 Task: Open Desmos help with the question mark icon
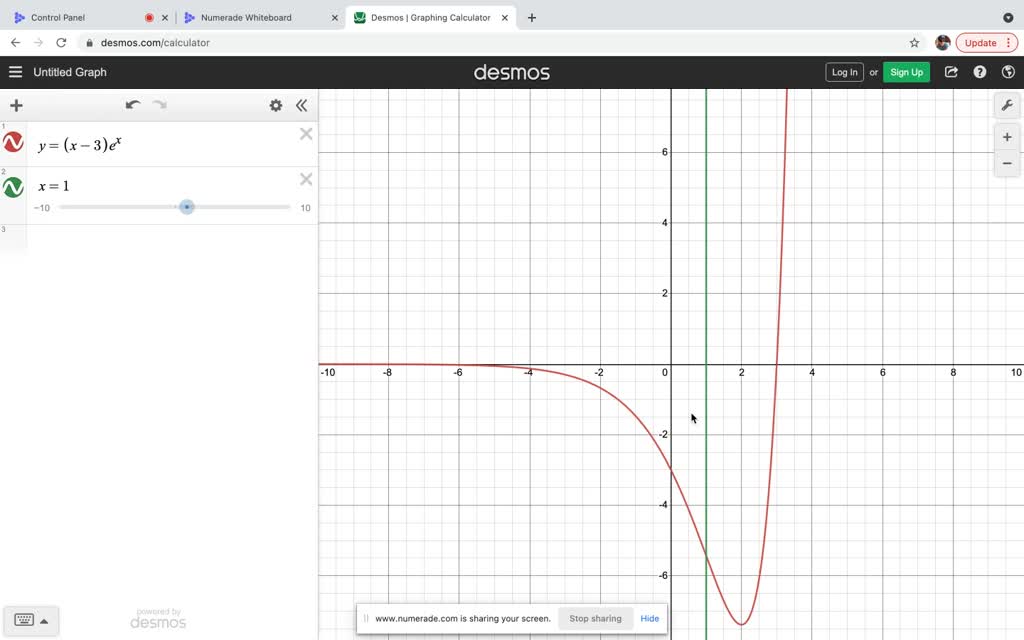click(x=980, y=72)
